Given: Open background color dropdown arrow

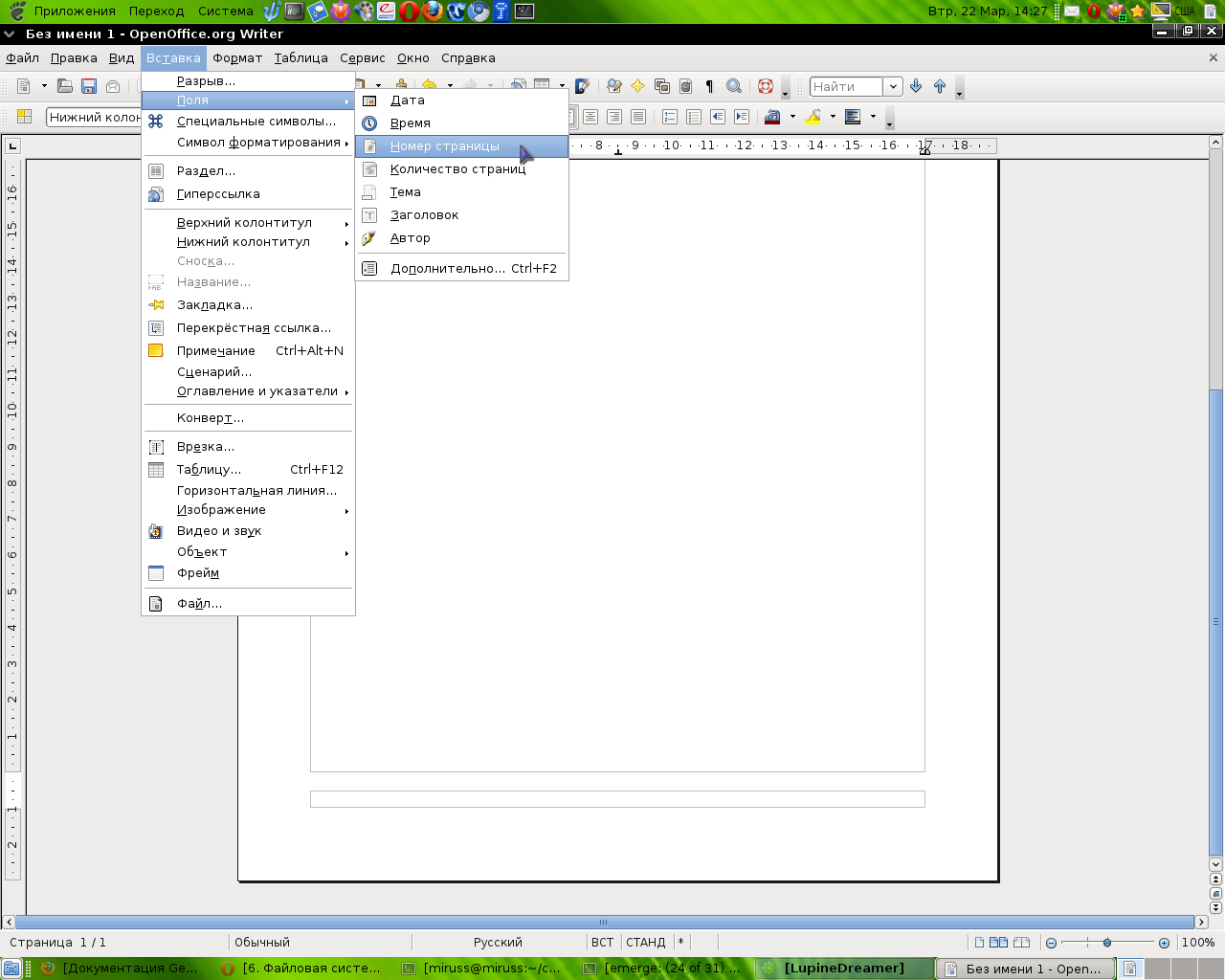Looking at the screenshot, I should point(873,117).
